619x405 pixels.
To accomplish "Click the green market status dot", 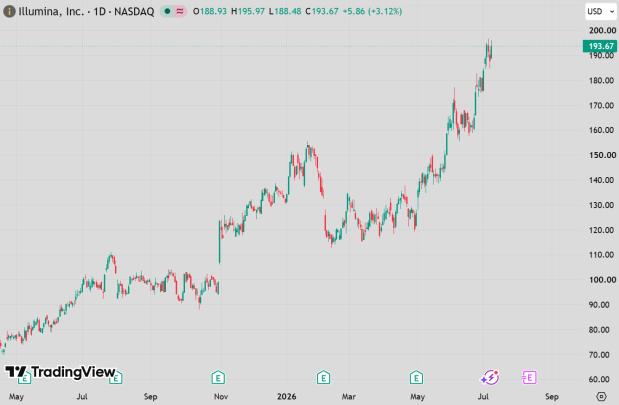I will 167,11.
